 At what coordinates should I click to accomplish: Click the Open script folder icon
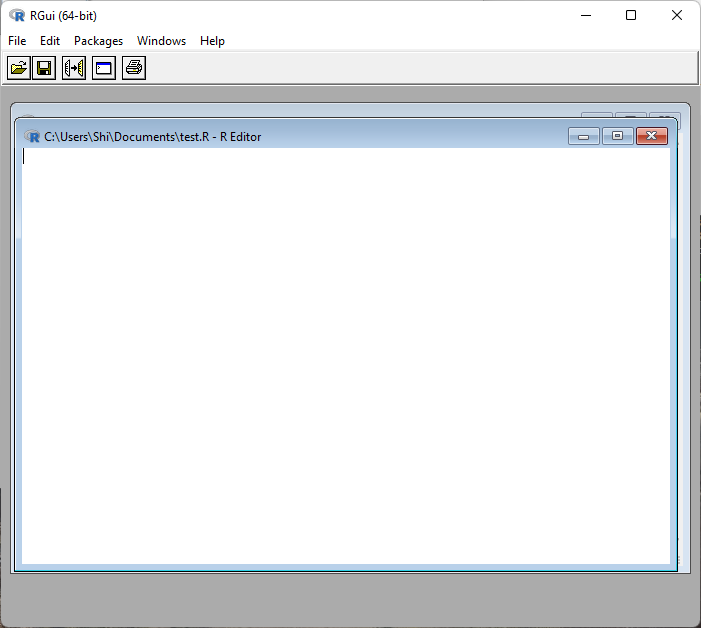point(19,68)
